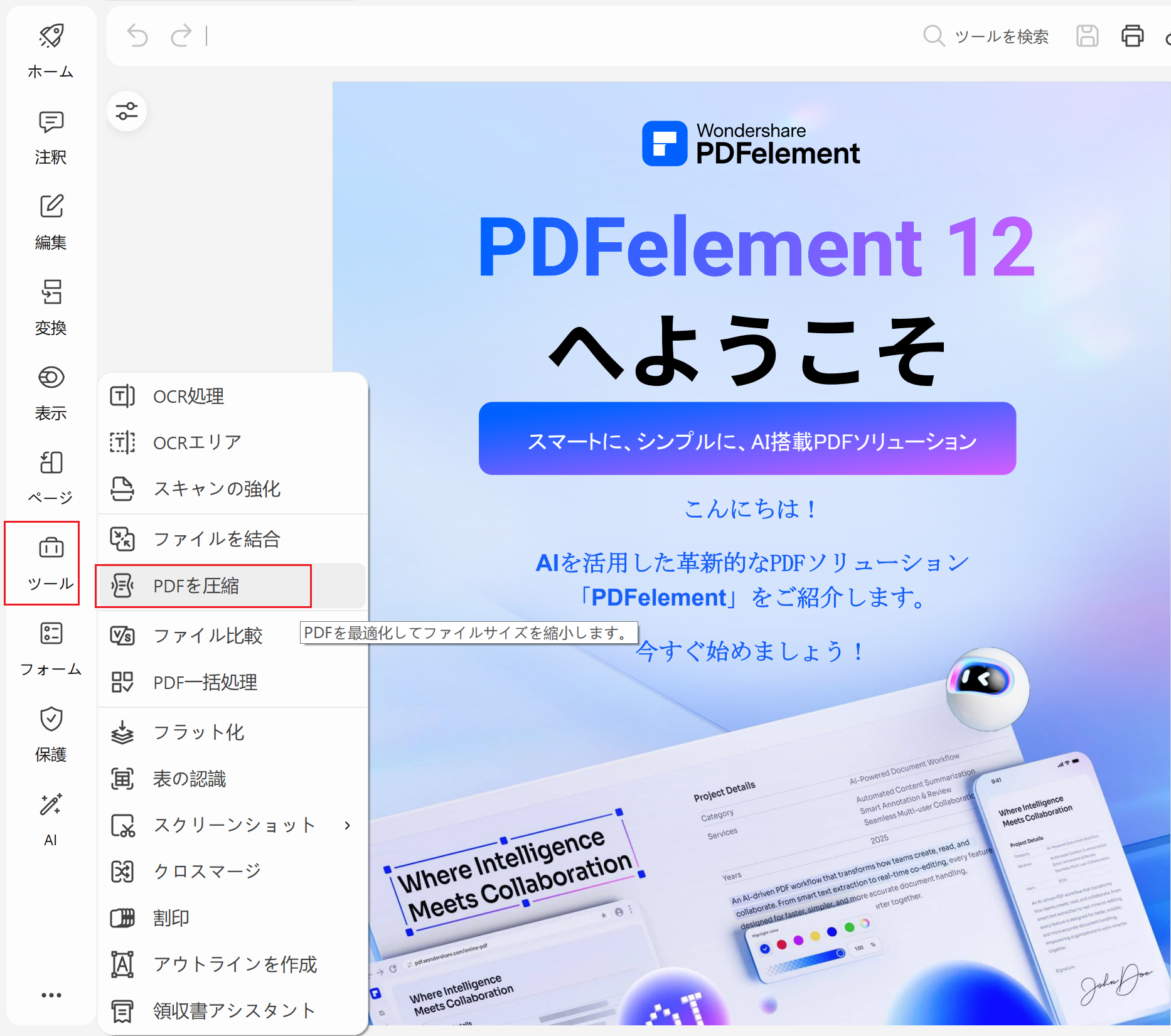Screen dimensions: 1171x1036
Task: Click the save disk icon
Action: [1087, 36]
